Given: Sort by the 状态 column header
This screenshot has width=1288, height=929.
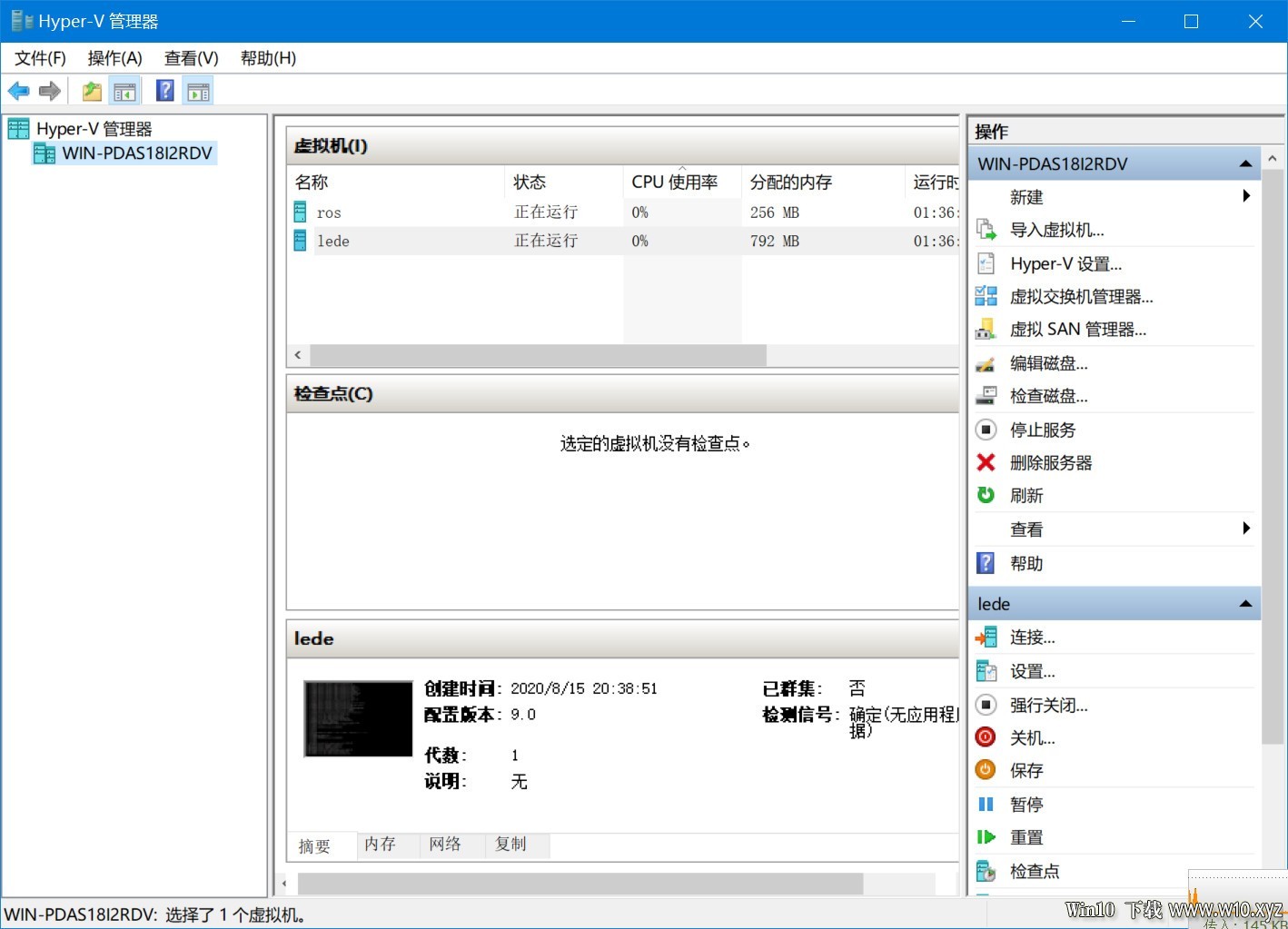Looking at the screenshot, I should click(564, 182).
